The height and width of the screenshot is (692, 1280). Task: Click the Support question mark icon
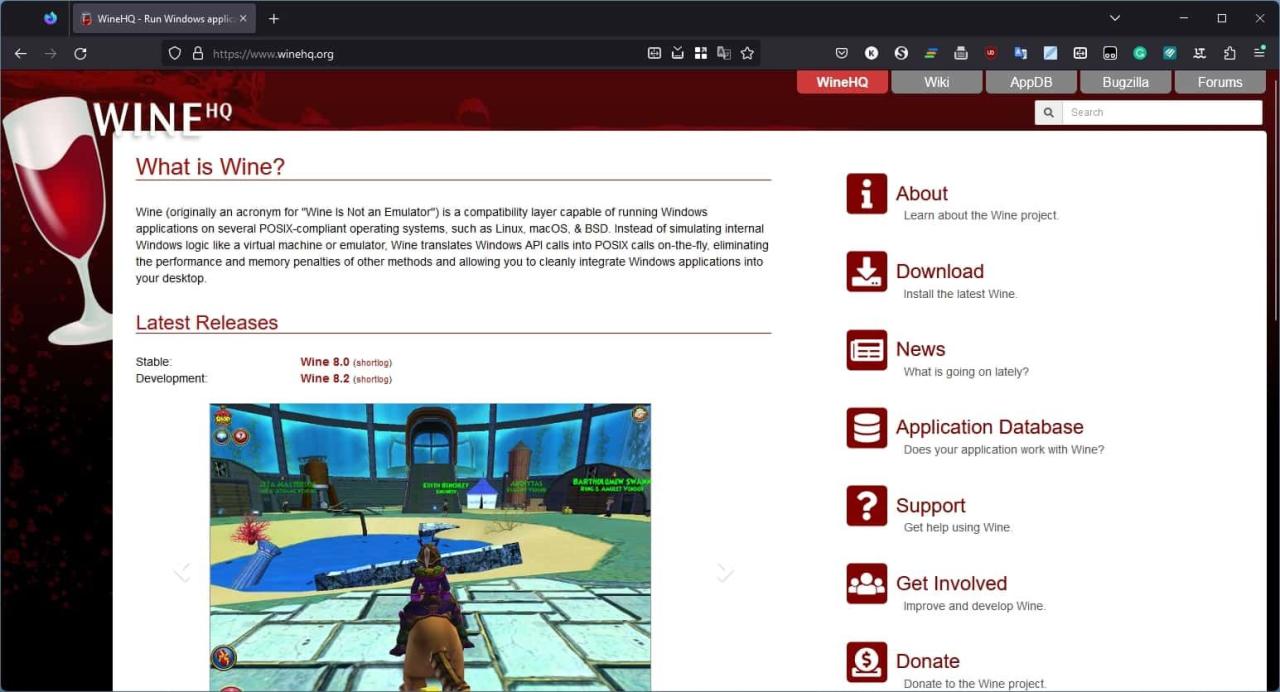(866, 506)
